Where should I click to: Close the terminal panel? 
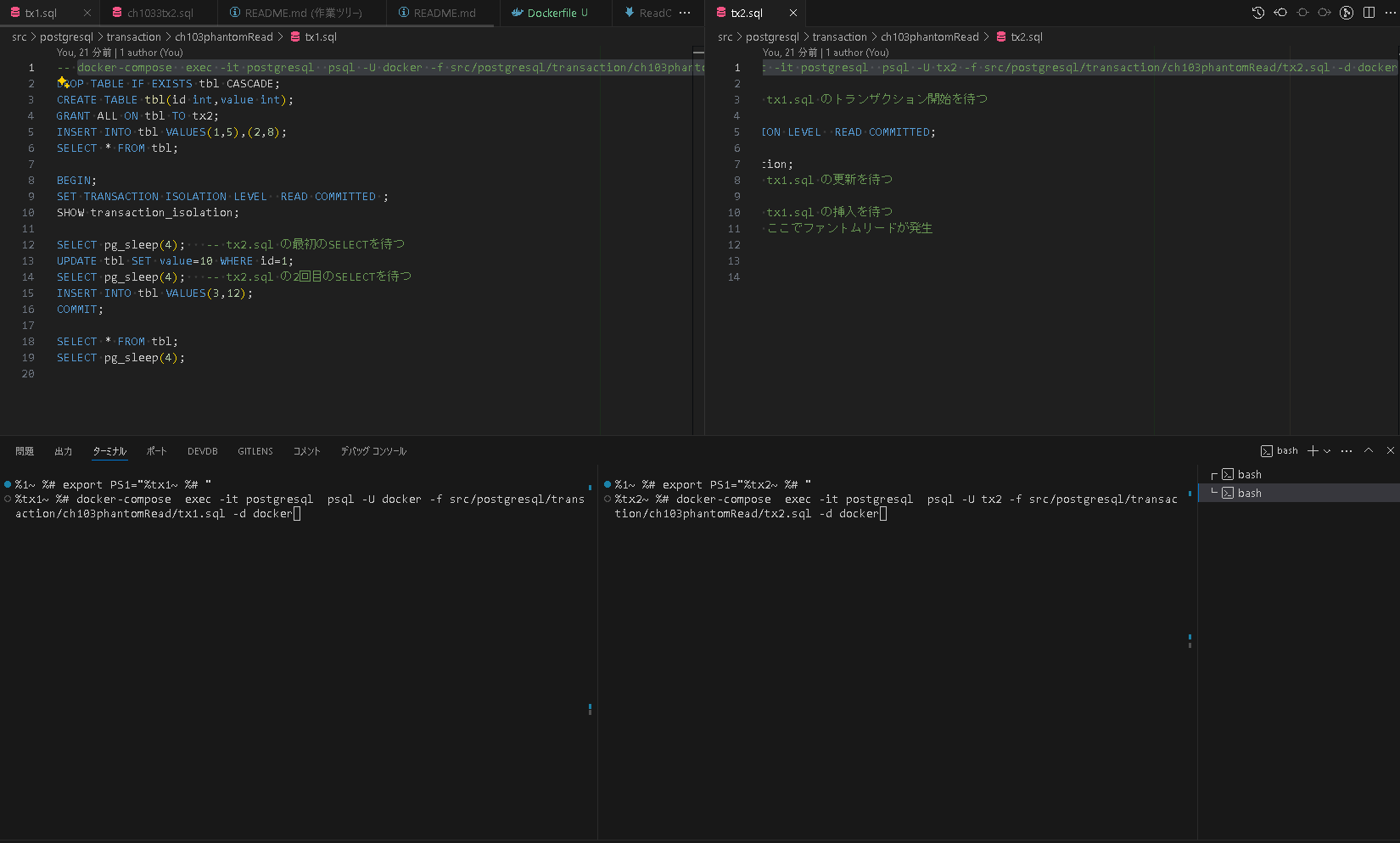1390,451
